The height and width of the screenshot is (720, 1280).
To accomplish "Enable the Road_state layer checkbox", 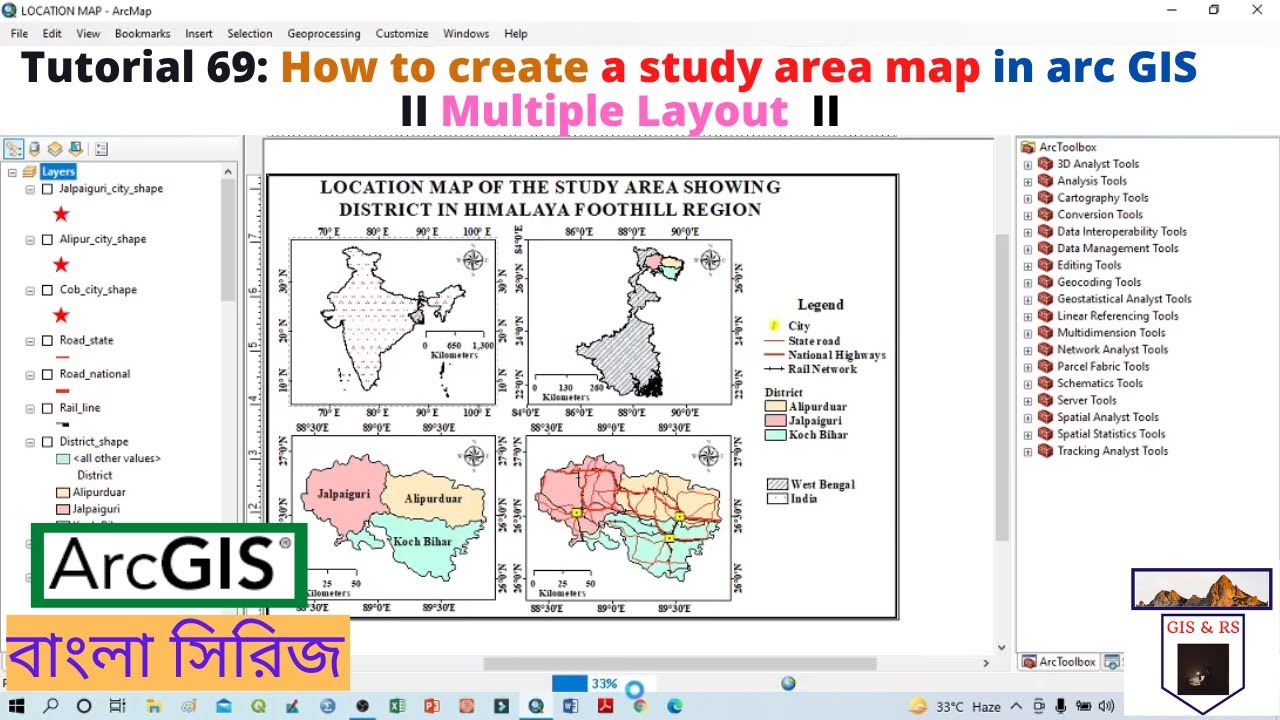I will (x=47, y=341).
